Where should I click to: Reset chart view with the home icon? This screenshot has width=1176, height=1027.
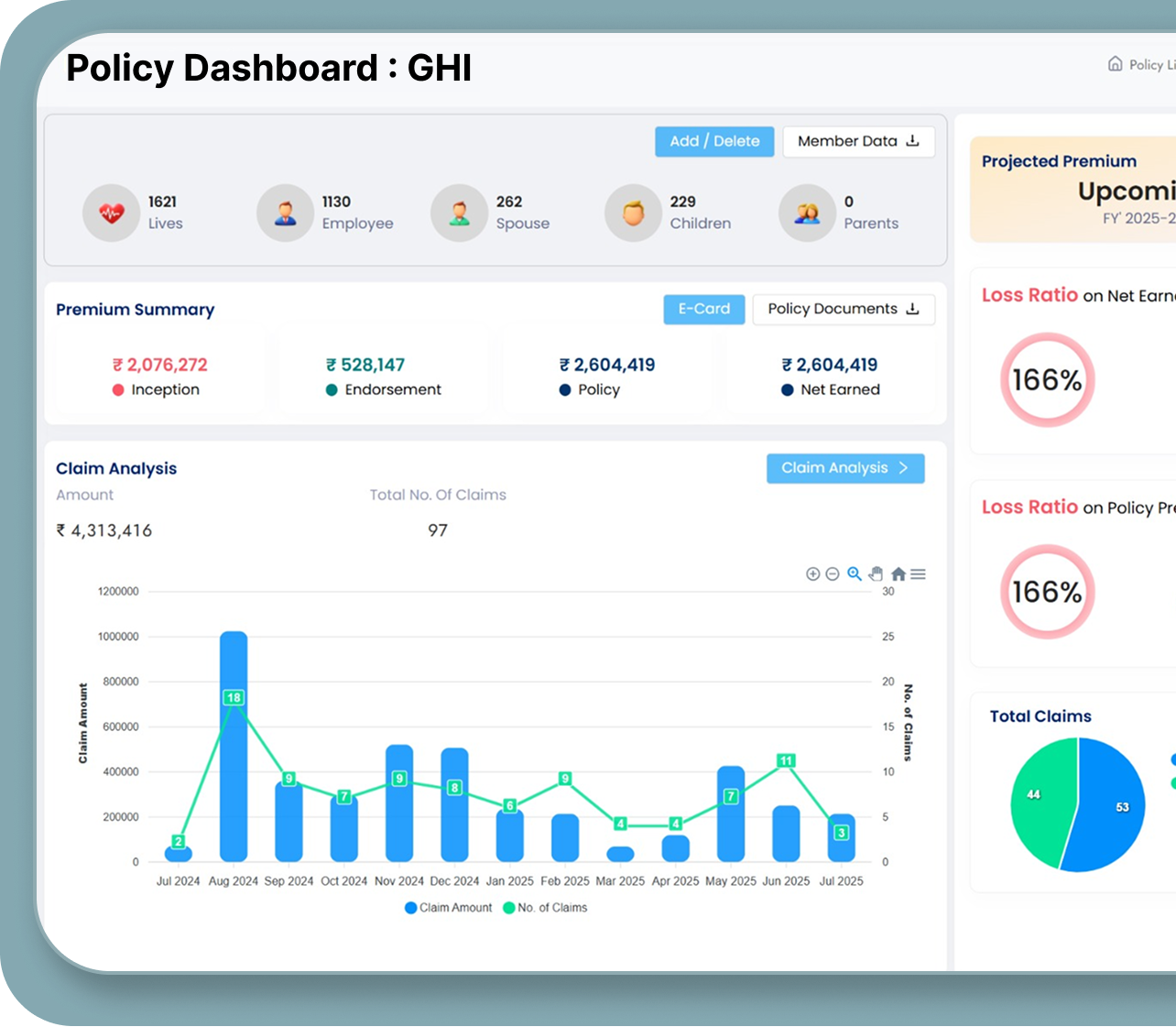point(898,574)
